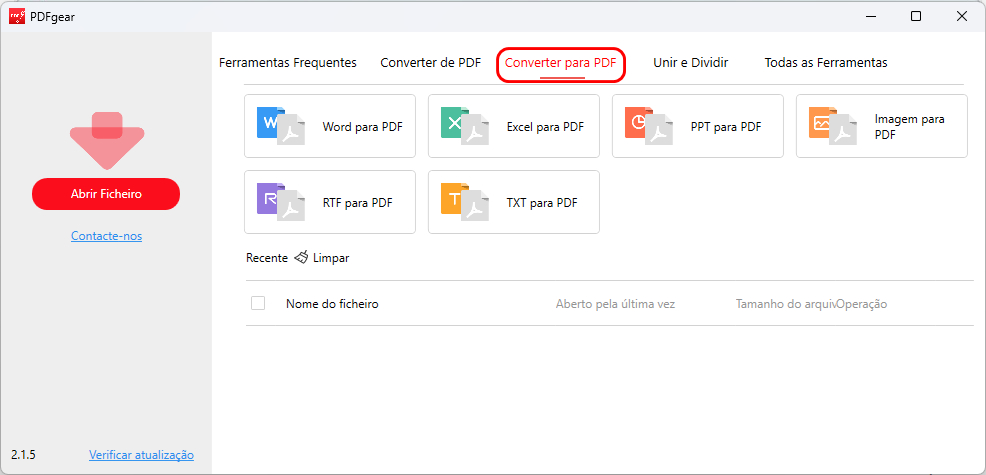
Task: Click the PDFgear logo in title bar
Action: [17, 16]
